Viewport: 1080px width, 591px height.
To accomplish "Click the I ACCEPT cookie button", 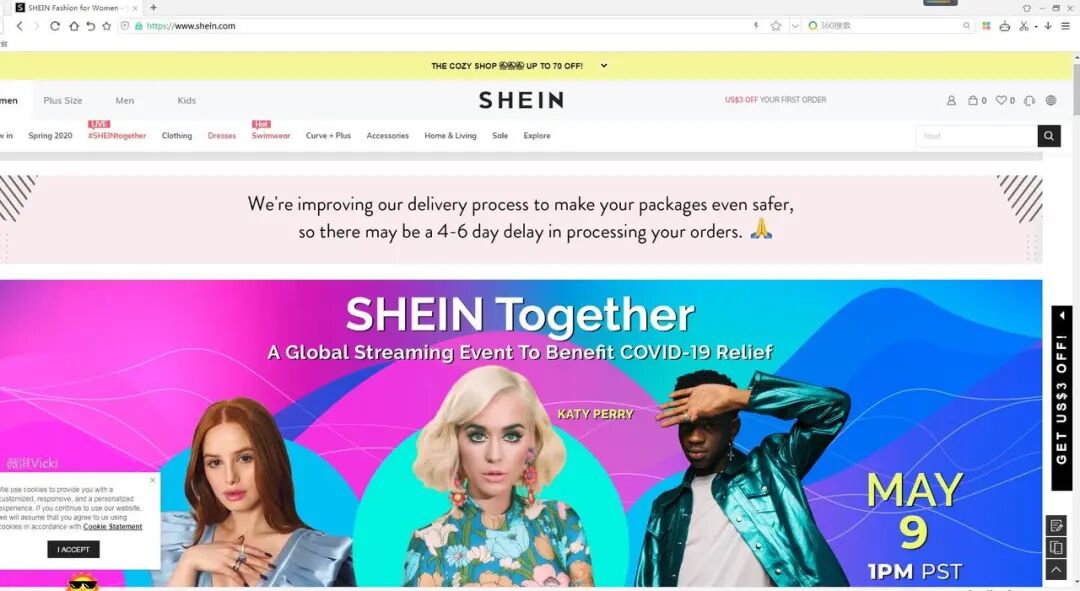I will [x=74, y=550].
